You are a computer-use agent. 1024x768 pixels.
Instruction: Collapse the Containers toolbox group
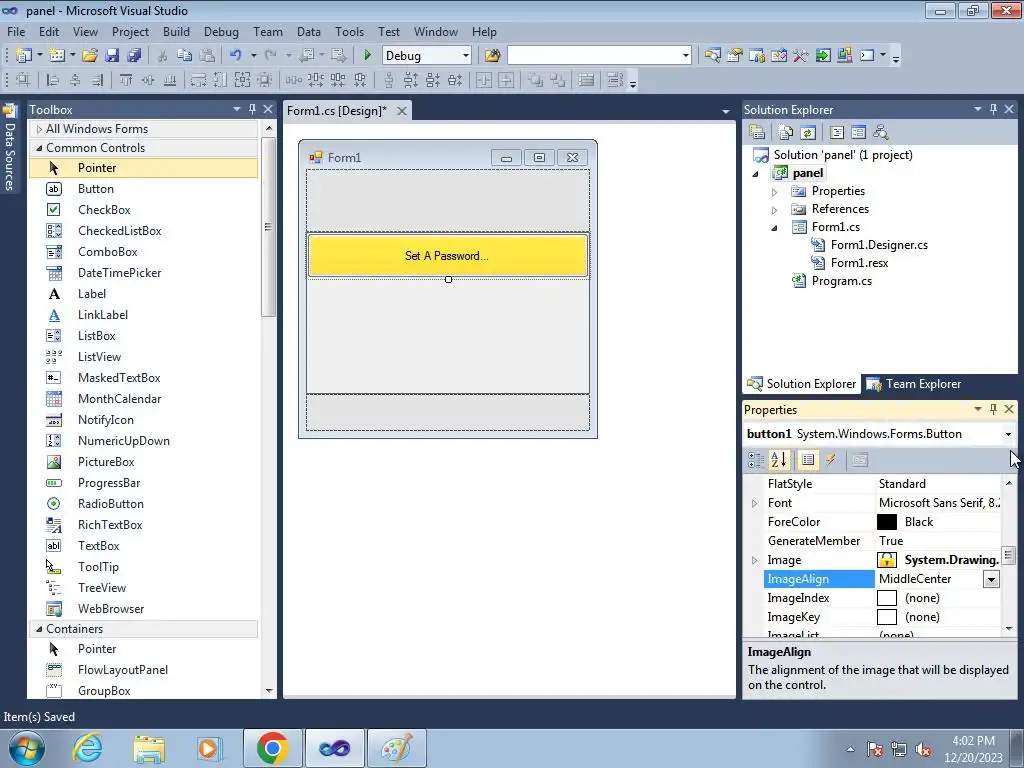[x=39, y=629]
